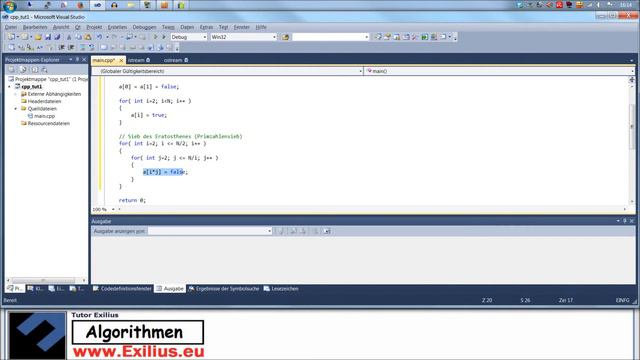Click the Windows Start orb

9,5
